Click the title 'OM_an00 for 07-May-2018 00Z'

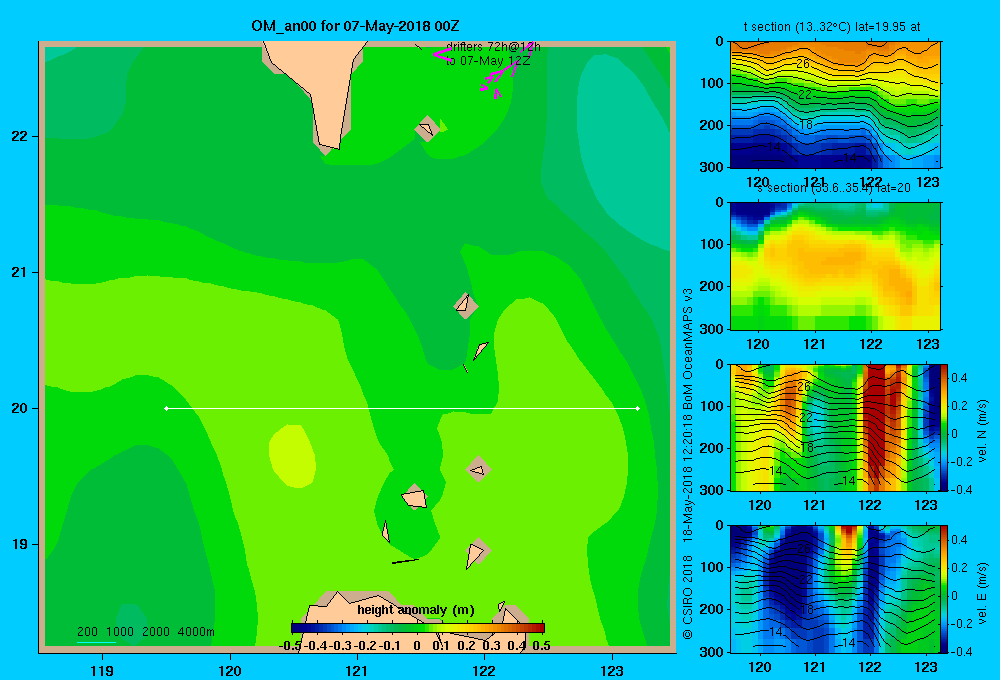tap(355, 26)
